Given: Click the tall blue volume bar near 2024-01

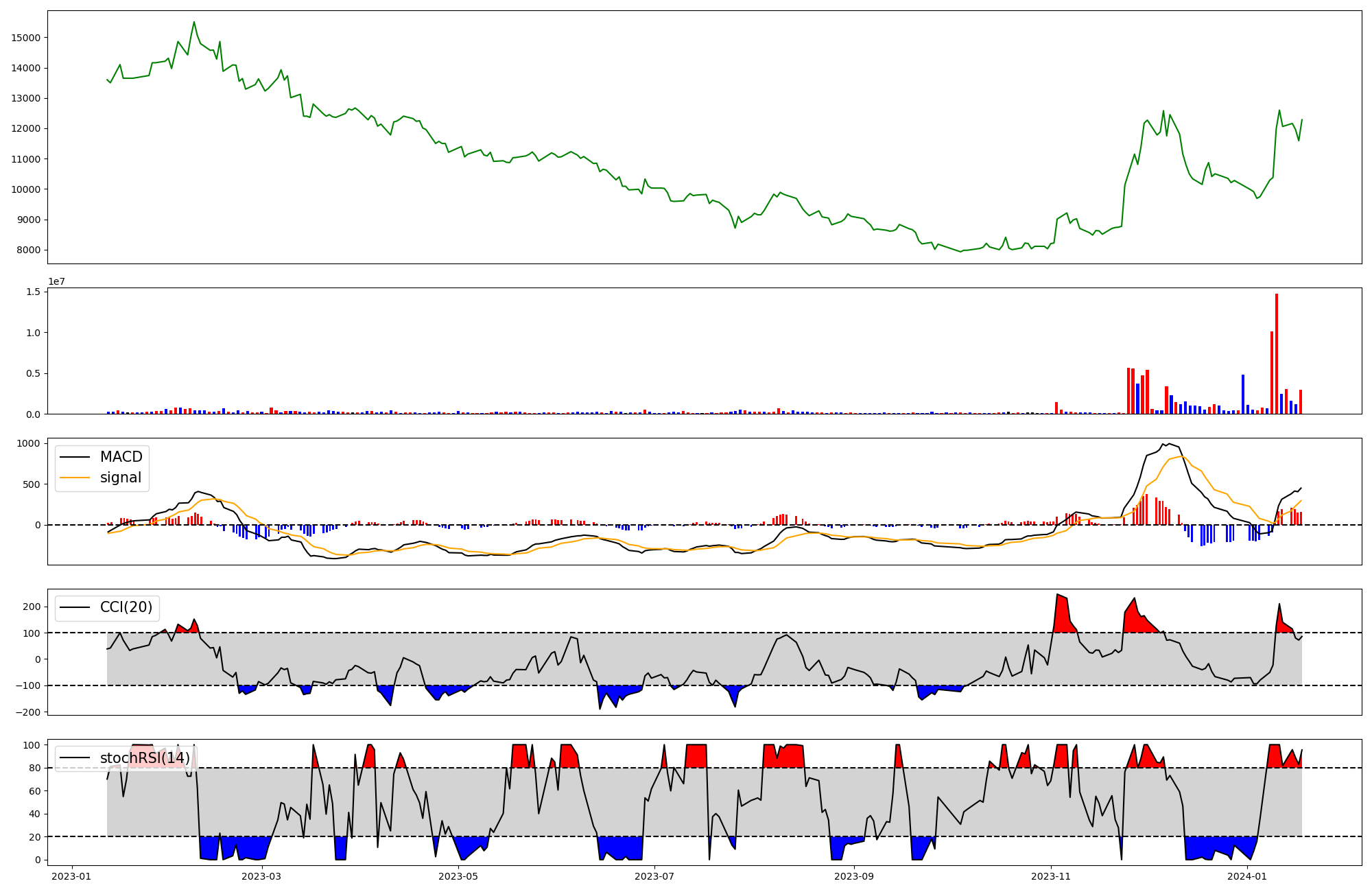Looking at the screenshot, I should pyautogui.click(x=1243, y=394).
